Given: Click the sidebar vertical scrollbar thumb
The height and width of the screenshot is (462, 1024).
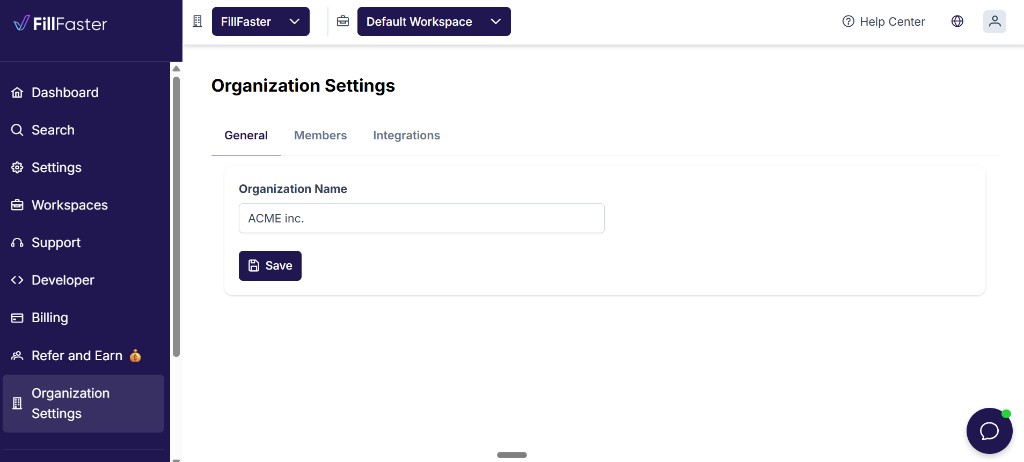Looking at the screenshot, I should coord(176,217).
